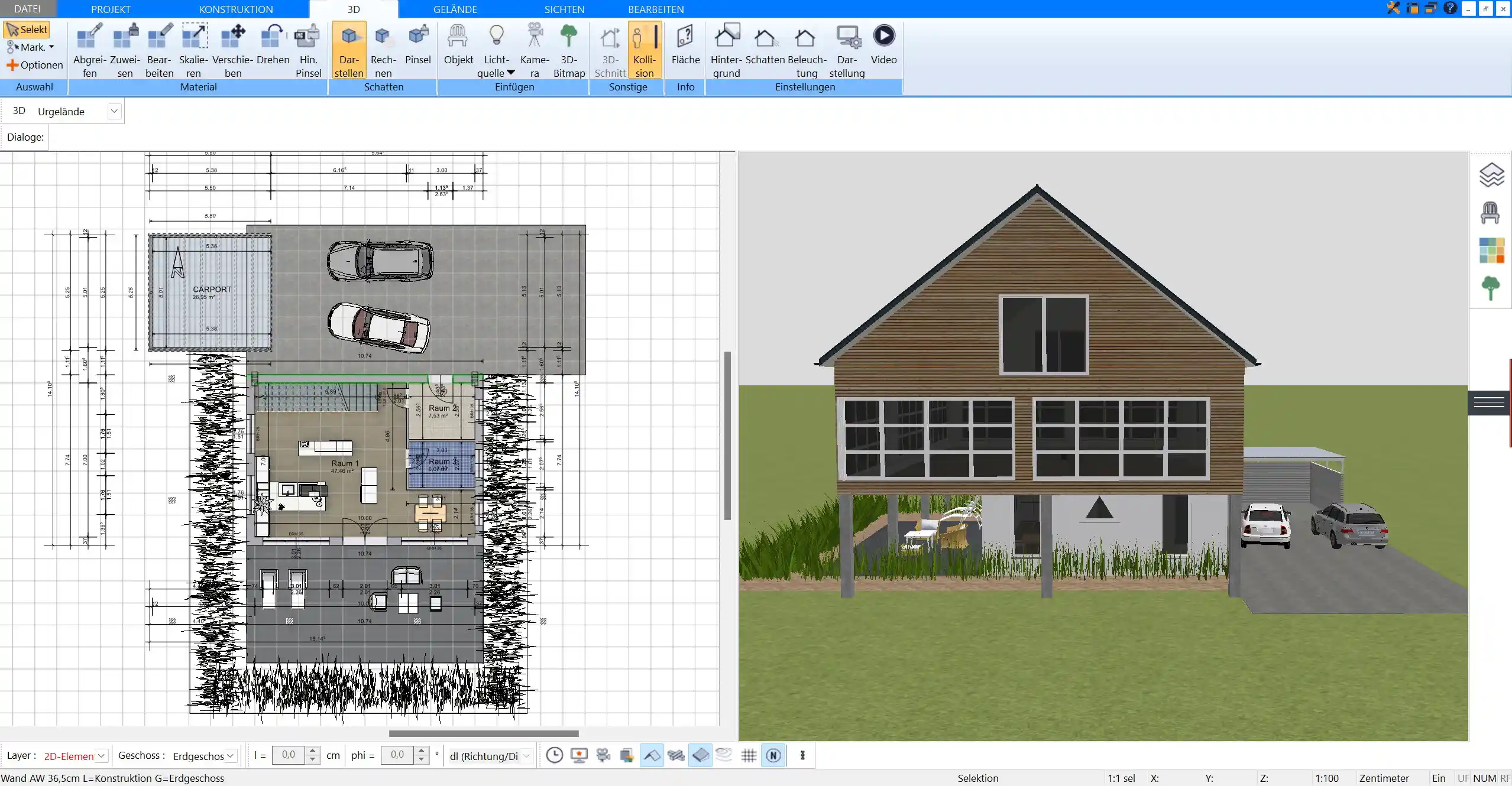Toggle Schatten Darstellen on or off
Viewport: 1512px width, 786px height.
pos(349,51)
